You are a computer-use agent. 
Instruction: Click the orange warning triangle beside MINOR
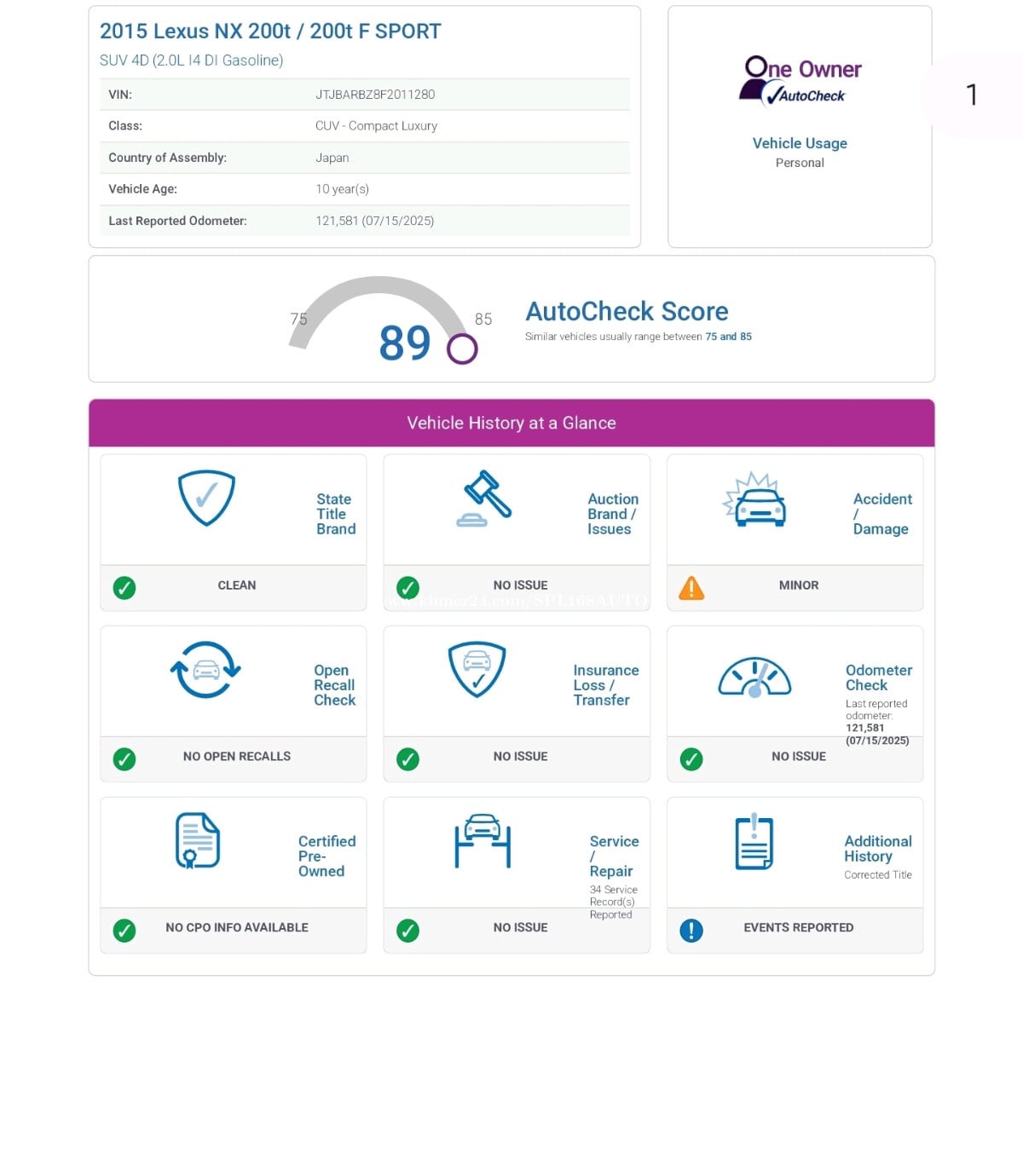(x=691, y=588)
